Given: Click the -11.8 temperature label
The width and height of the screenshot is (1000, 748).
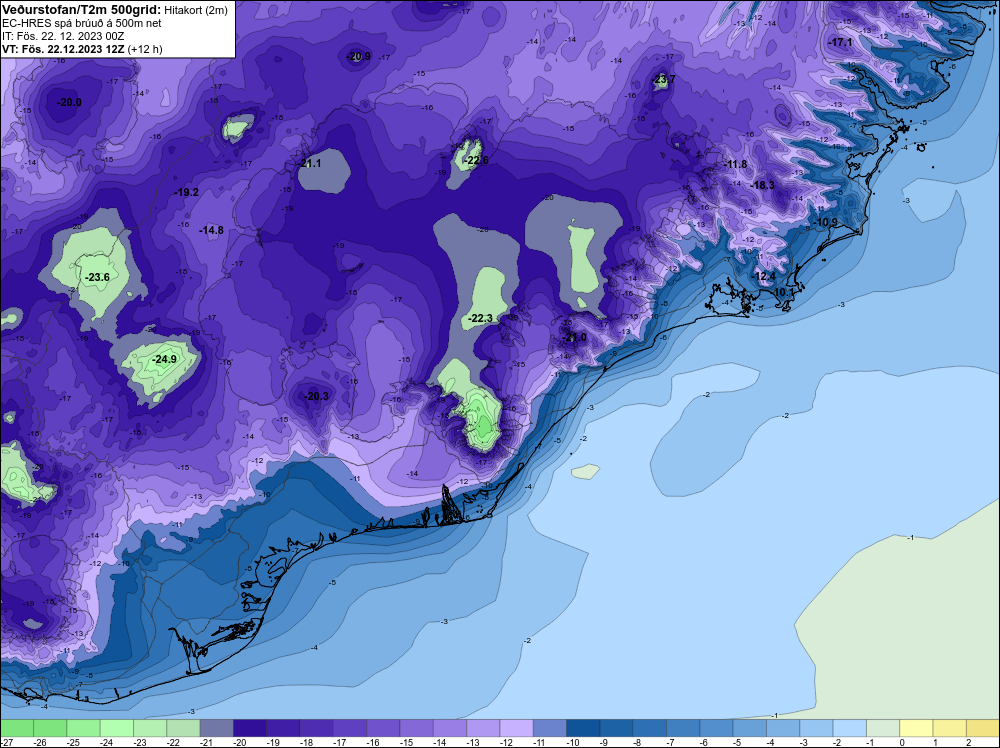Looking at the screenshot, I should pos(735,164).
